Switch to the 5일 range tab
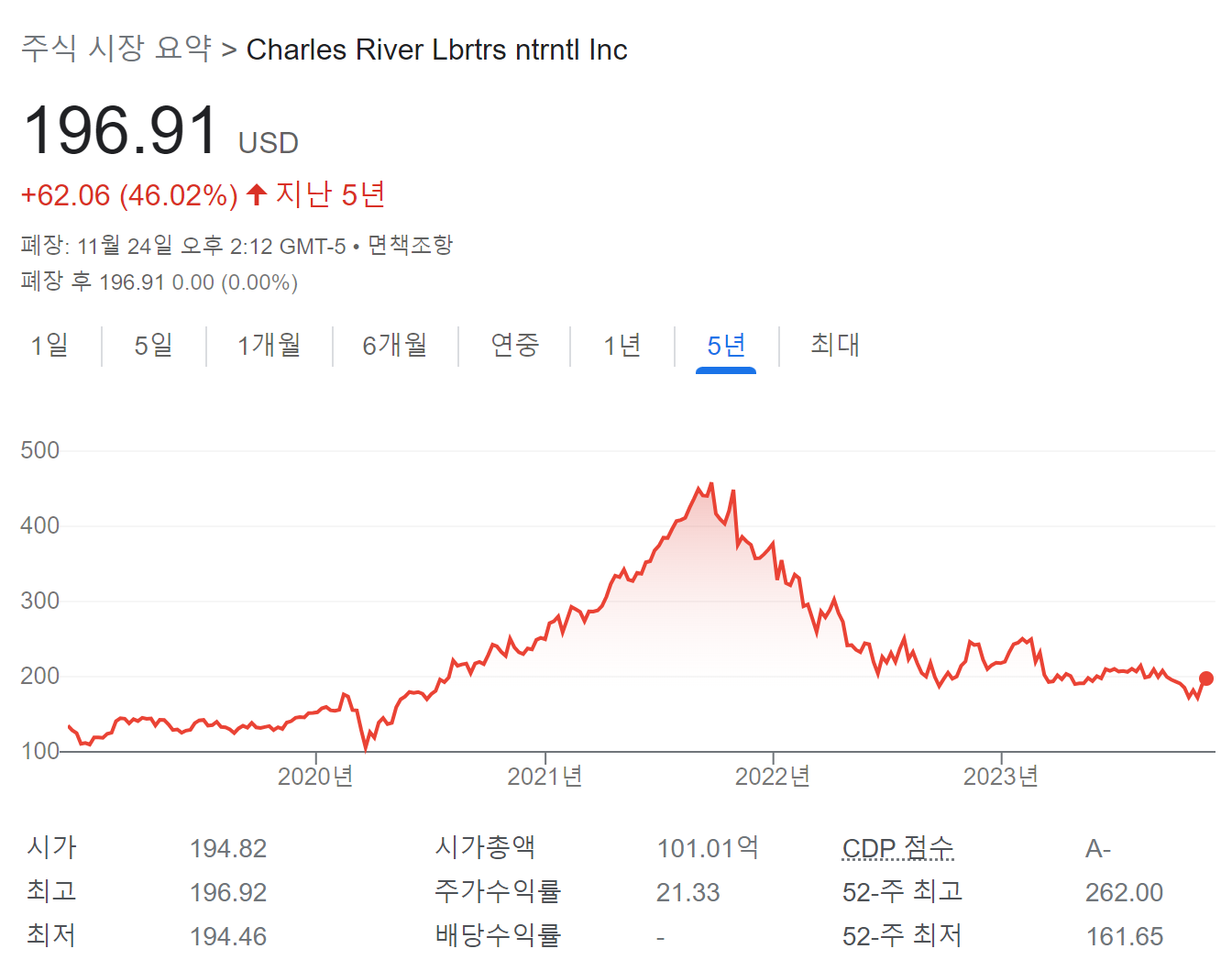The image size is (1232, 960). point(154,345)
